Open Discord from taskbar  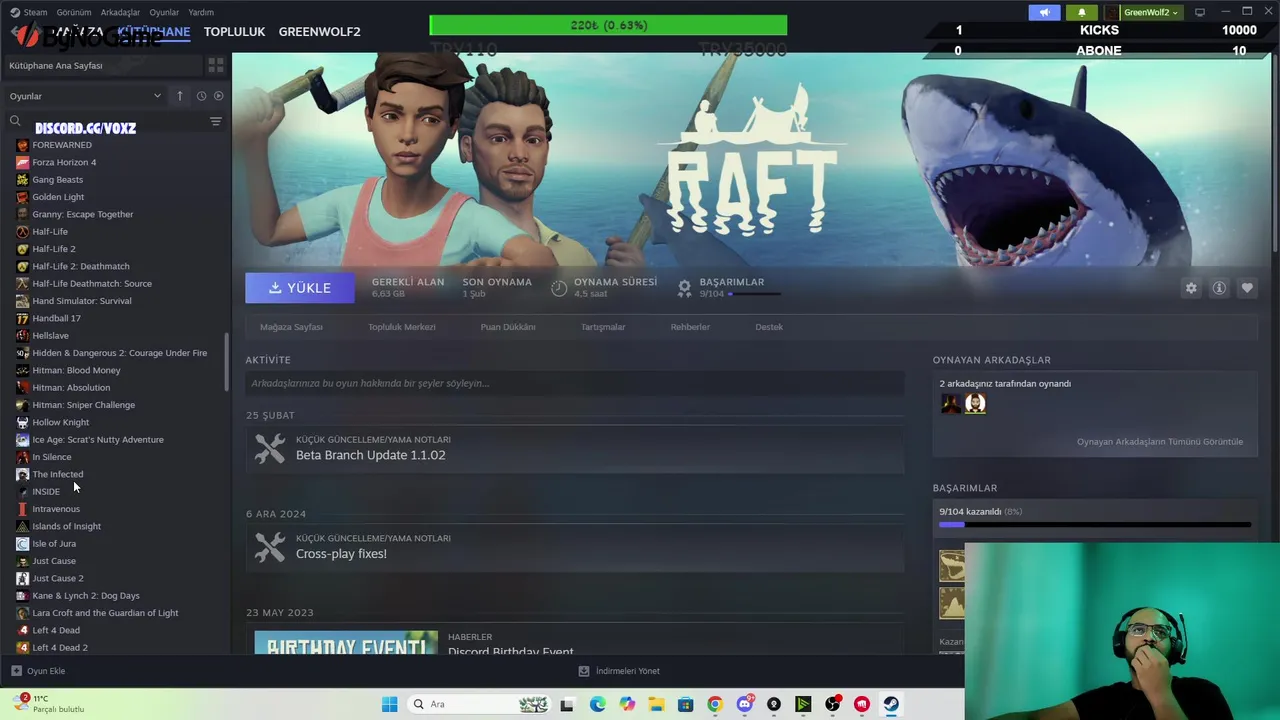(x=744, y=704)
